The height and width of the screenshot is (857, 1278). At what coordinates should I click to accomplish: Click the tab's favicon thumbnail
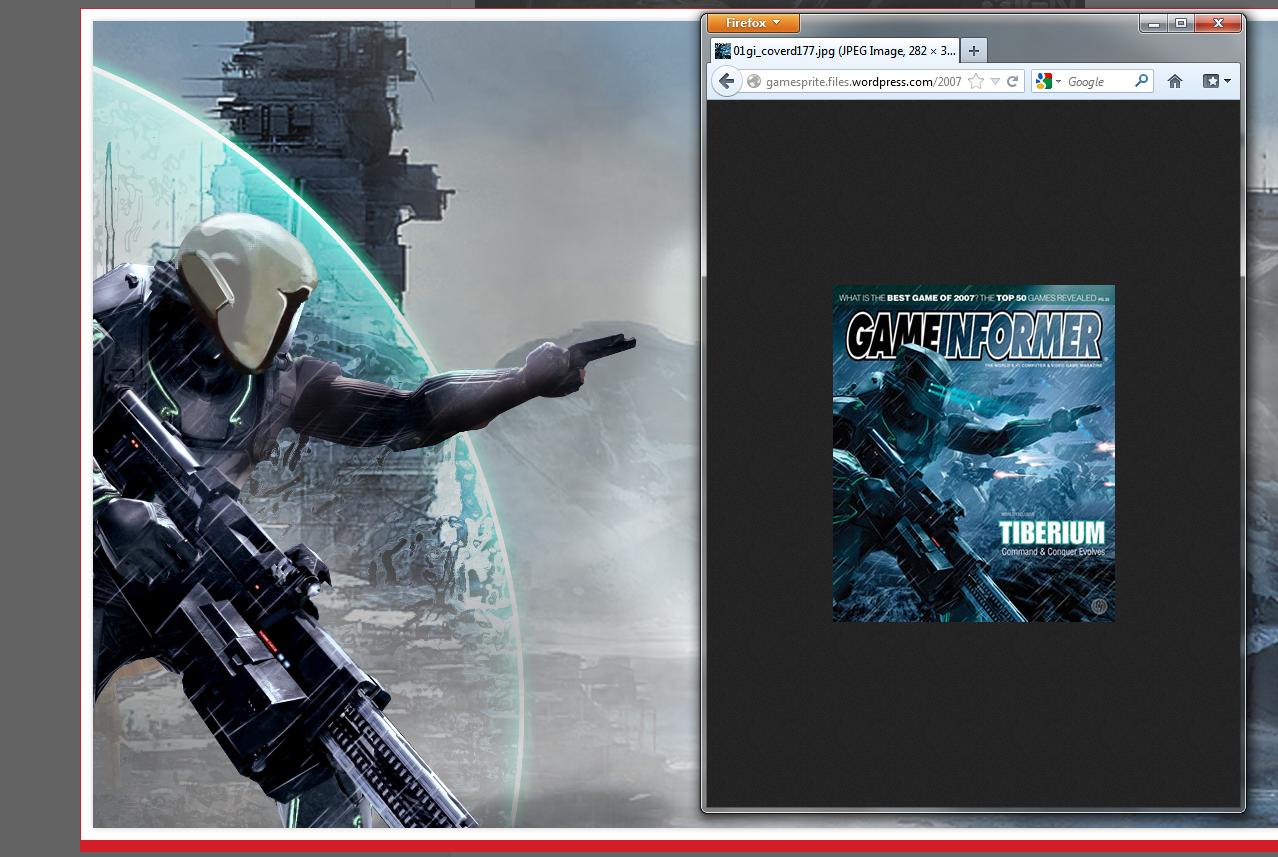coord(722,51)
